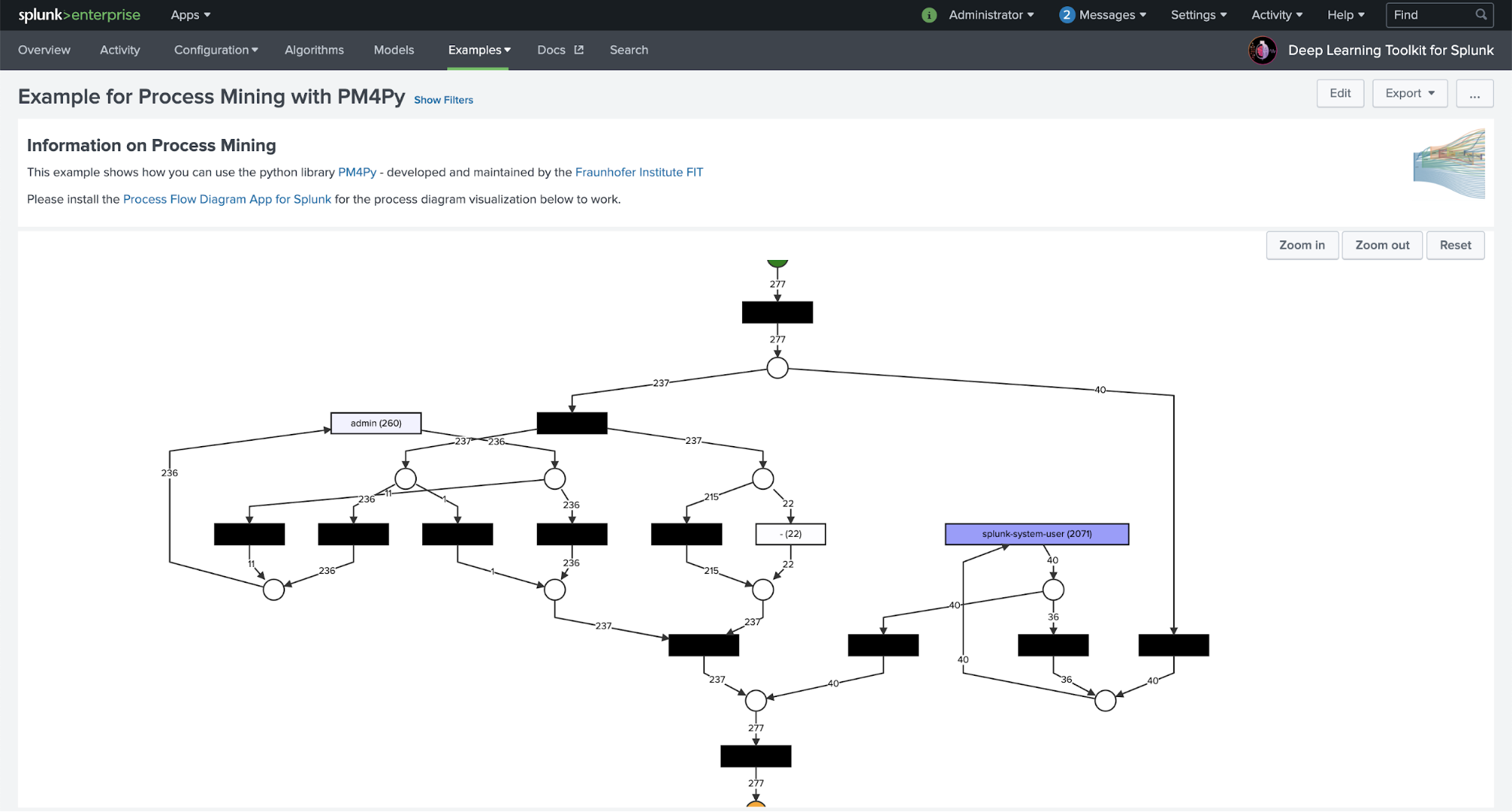Click the Show Filters link
This screenshot has width=1512, height=812.
pyautogui.click(x=443, y=100)
